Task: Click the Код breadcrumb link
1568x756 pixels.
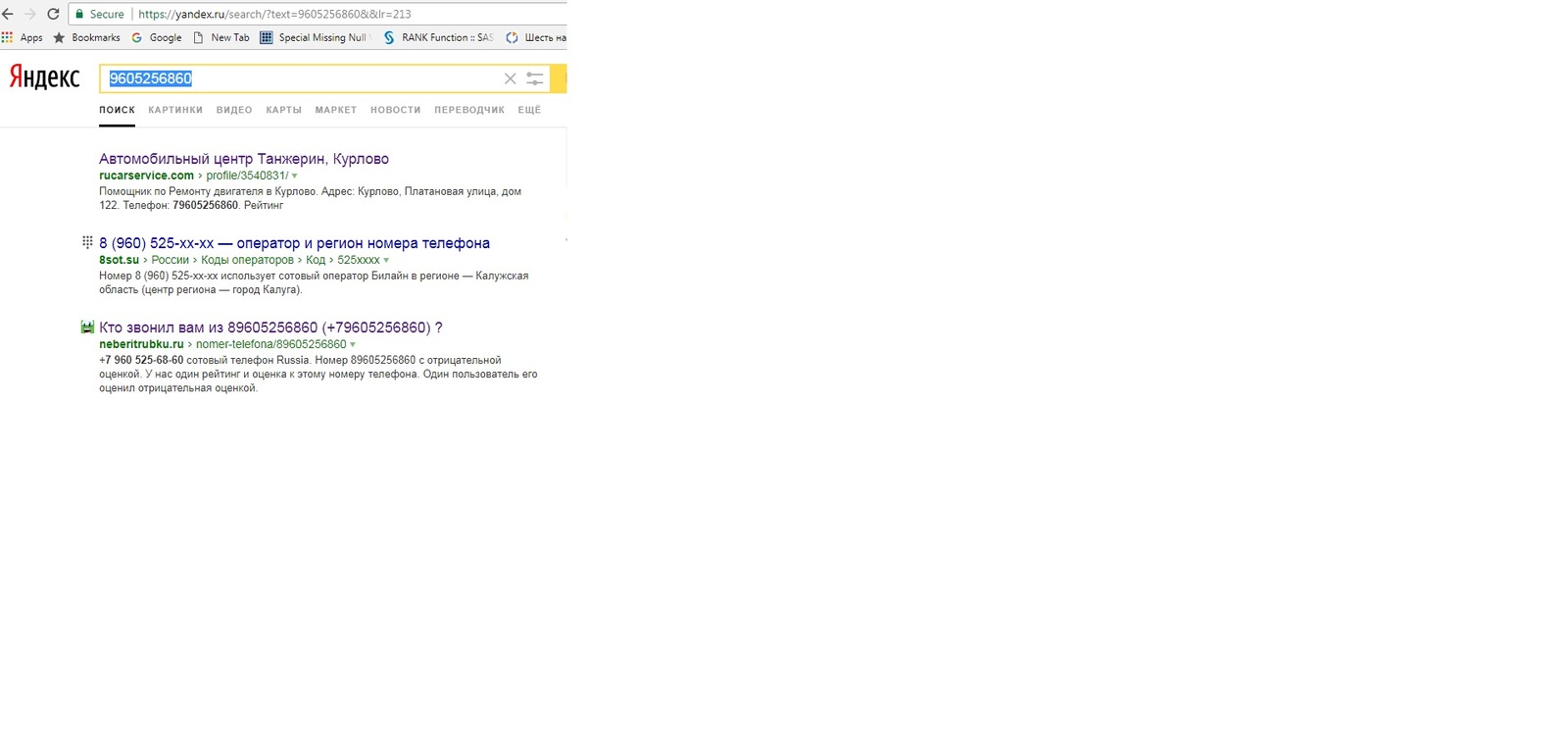Action: point(316,260)
